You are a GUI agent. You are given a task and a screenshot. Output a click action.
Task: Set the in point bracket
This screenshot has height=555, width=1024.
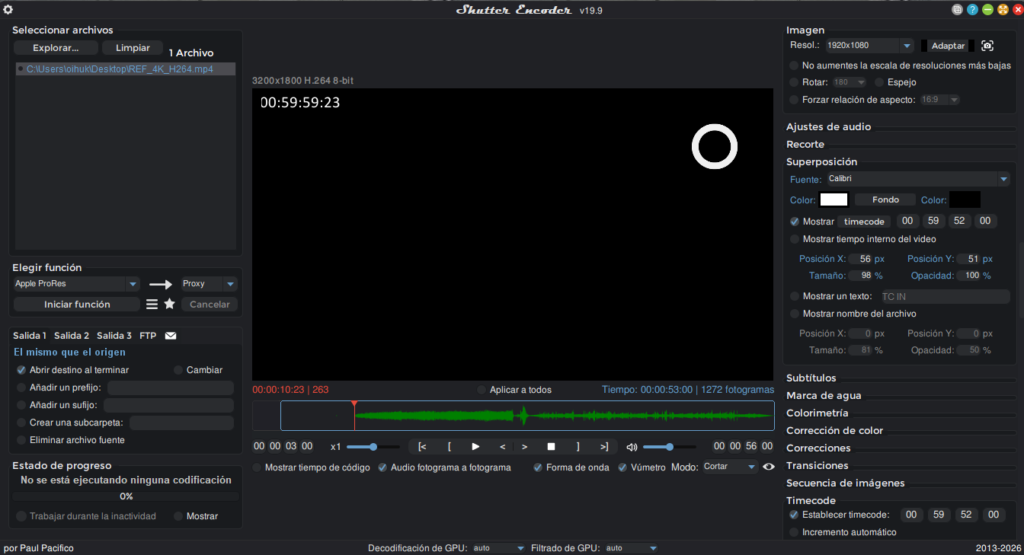[449, 447]
